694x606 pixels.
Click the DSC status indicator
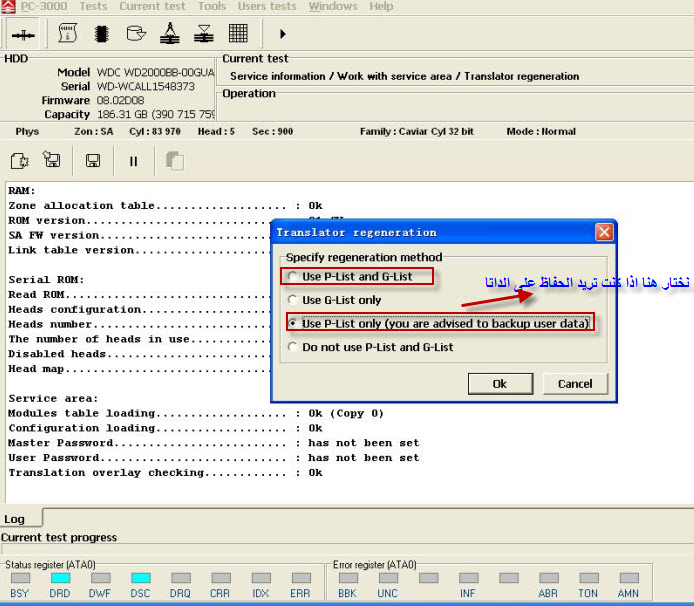[141, 578]
